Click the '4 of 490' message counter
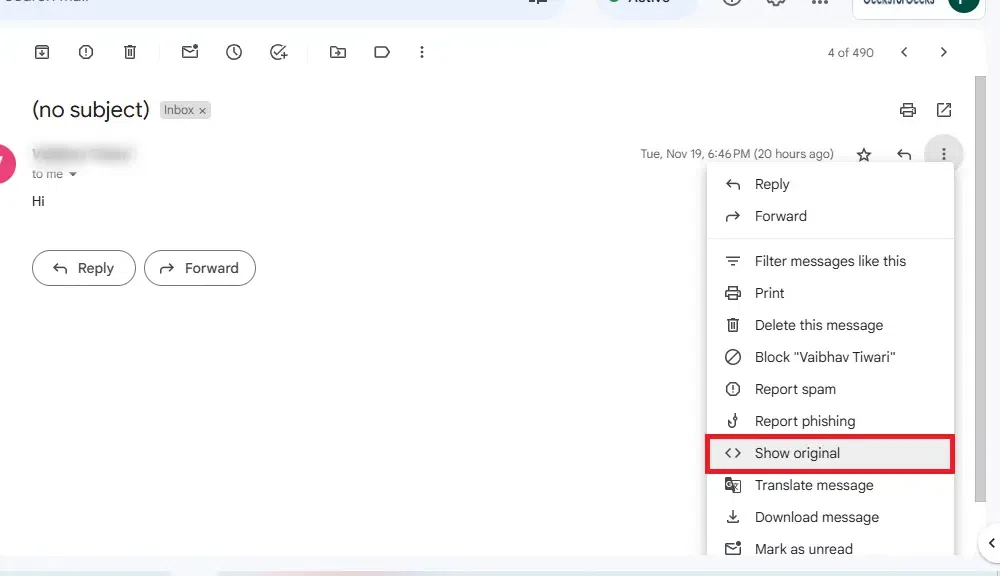This screenshot has height=576, width=1000. point(850,53)
